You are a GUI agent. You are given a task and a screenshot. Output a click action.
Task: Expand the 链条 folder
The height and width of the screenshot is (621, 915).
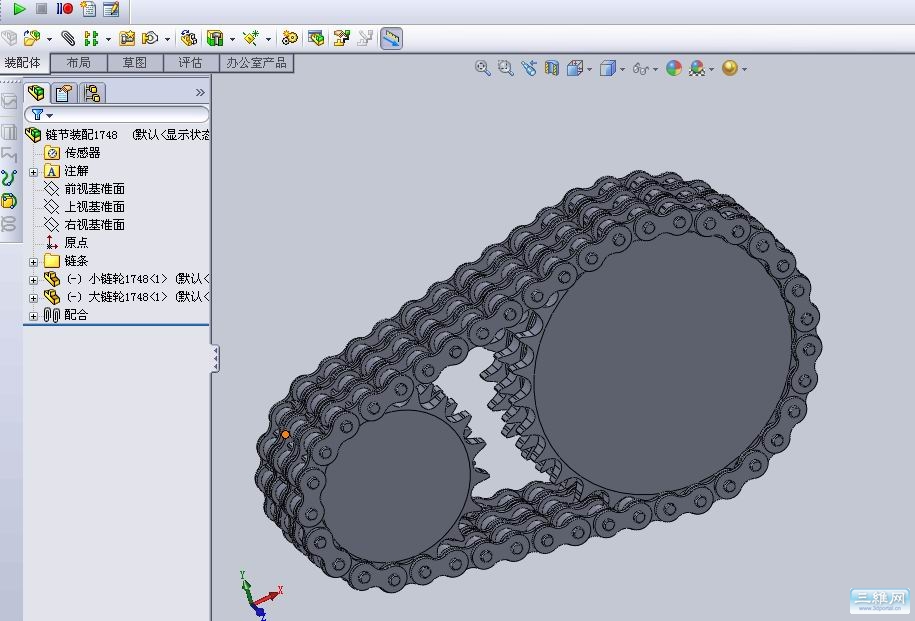[33, 262]
